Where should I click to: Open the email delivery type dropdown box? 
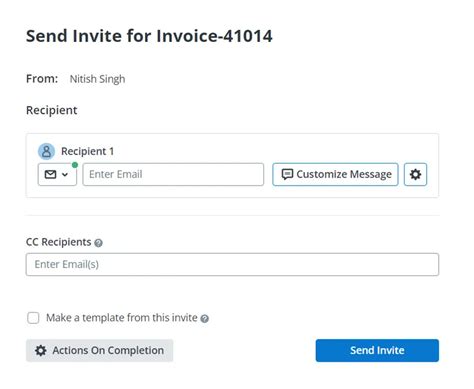(x=57, y=174)
